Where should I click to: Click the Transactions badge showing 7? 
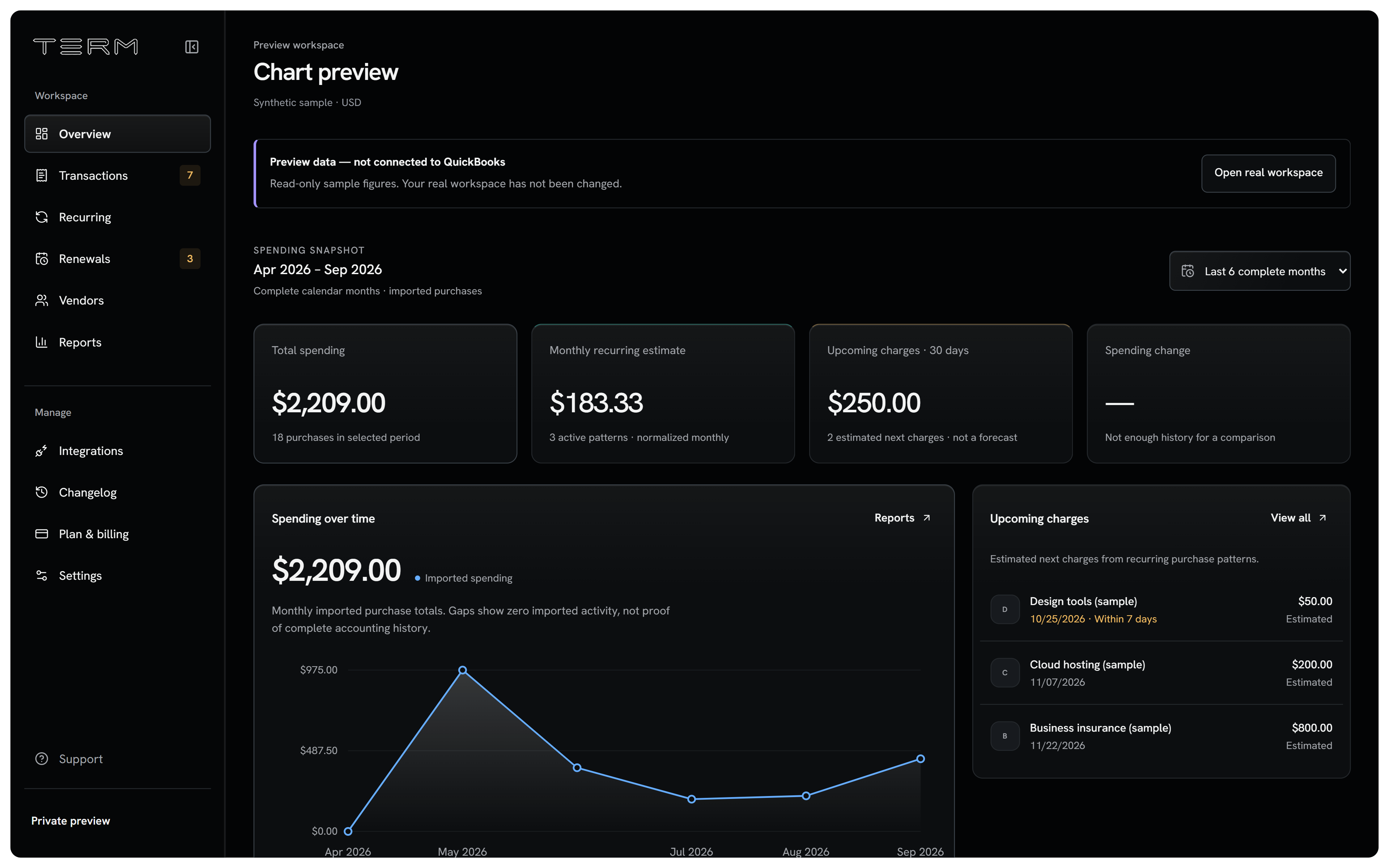point(190,176)
